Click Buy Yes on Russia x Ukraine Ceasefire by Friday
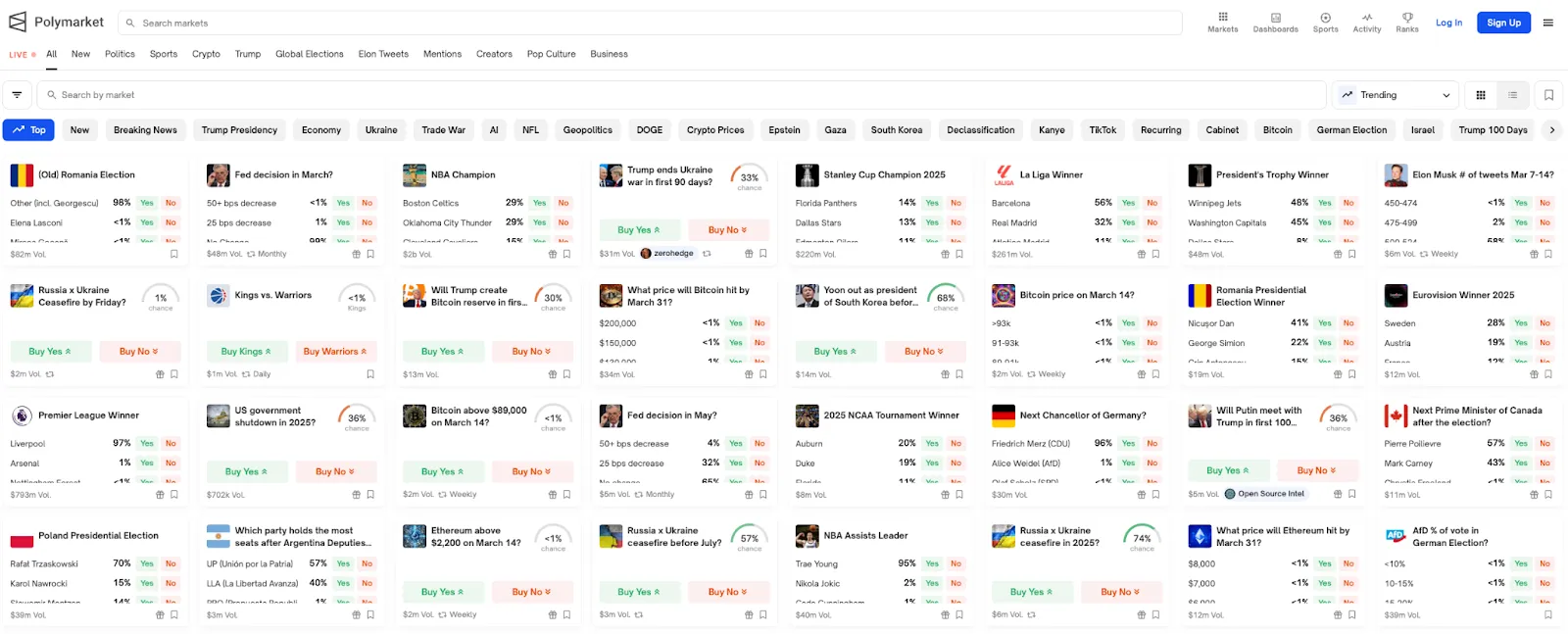Screen dimensions: 1568x634 [x=49, y=351]
